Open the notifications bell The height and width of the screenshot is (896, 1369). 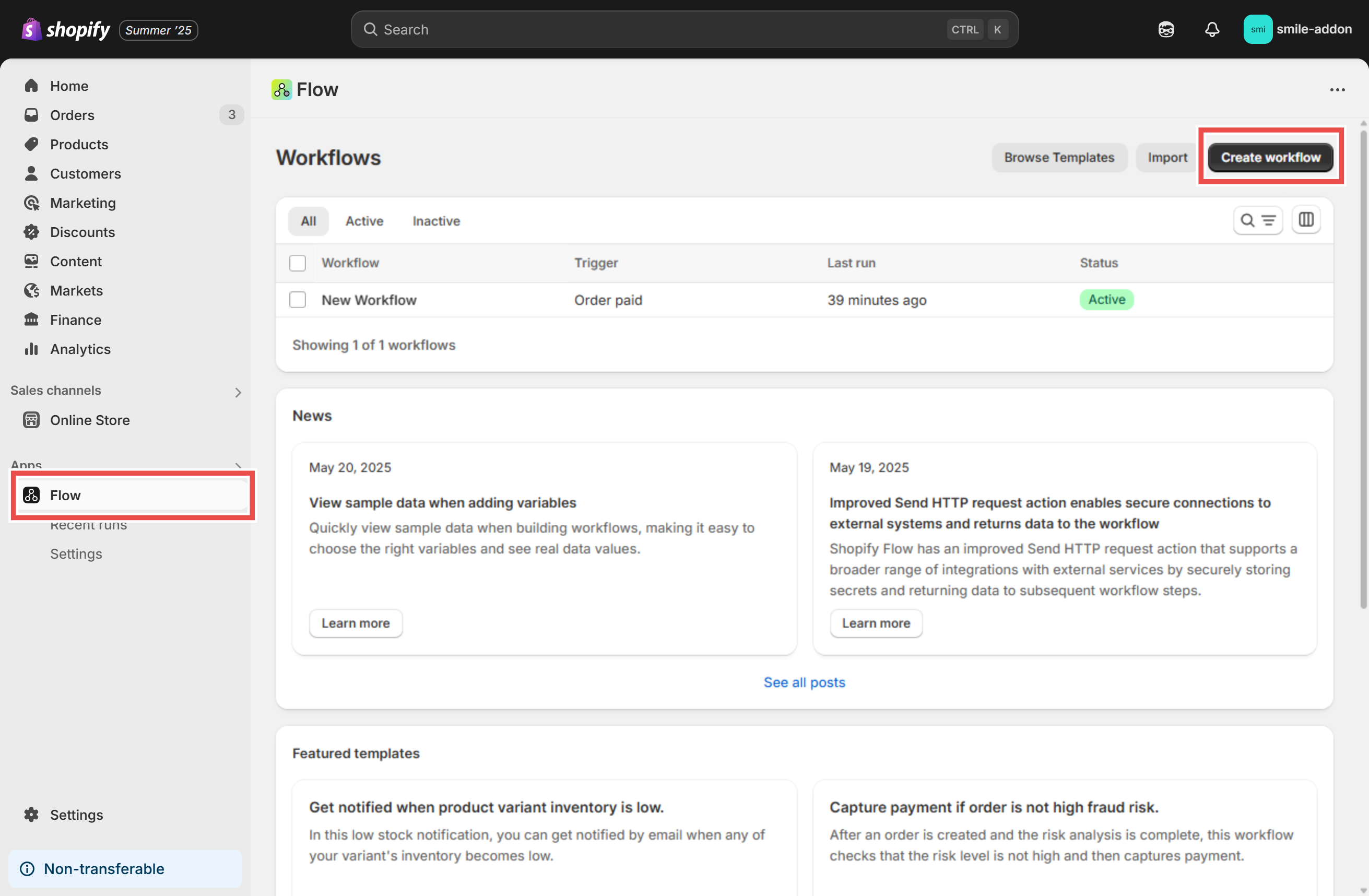[1212, 29]
